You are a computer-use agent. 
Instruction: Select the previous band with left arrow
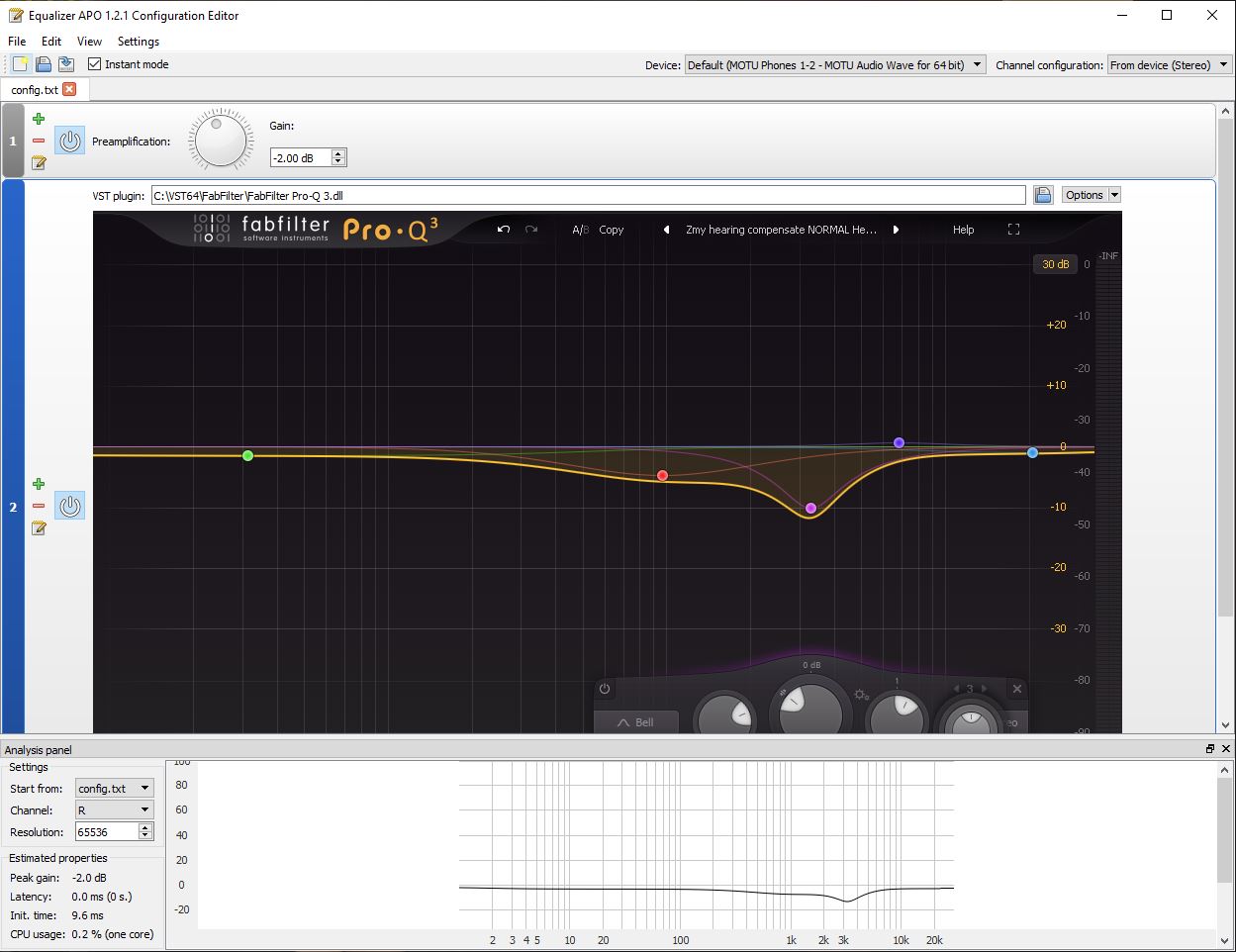pos(956,689)
